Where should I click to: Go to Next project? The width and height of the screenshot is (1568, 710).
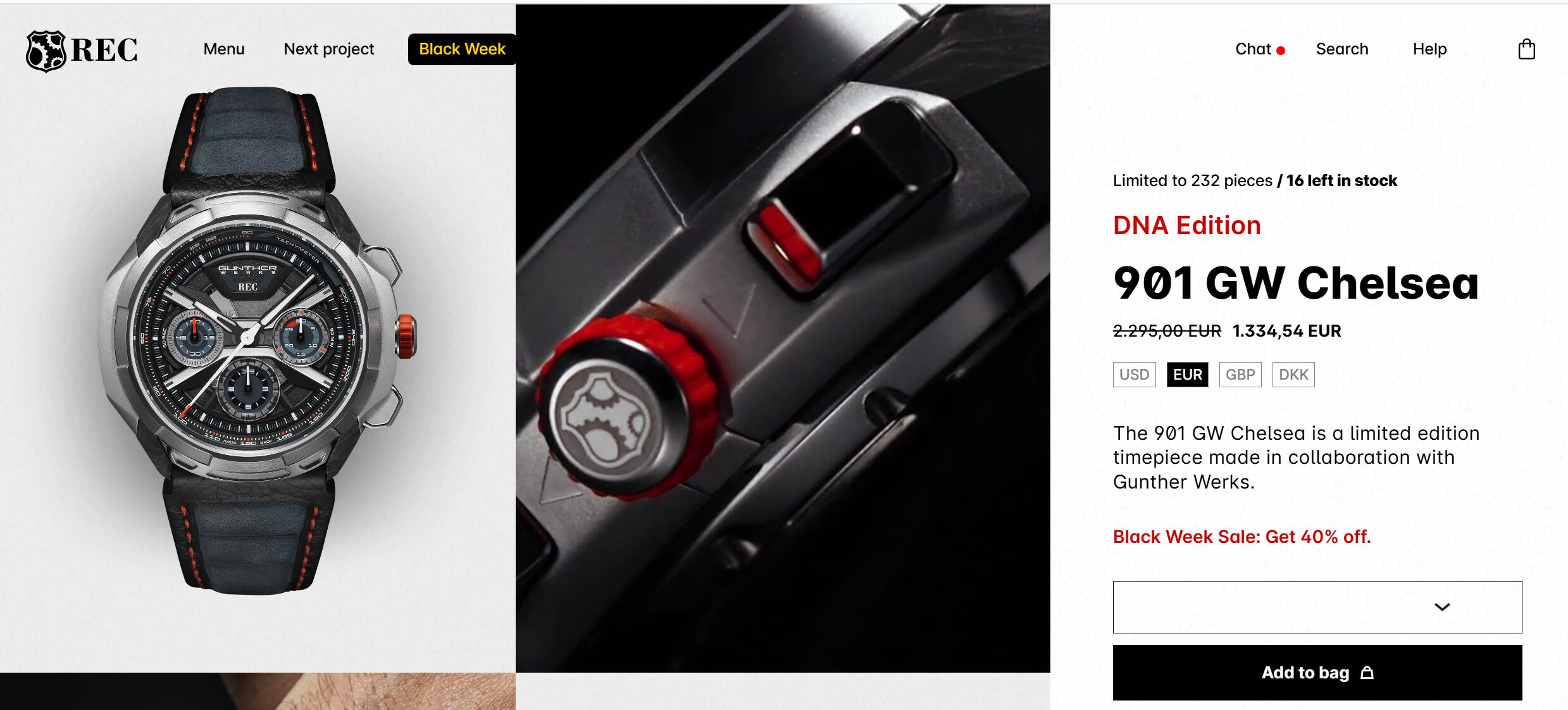point(329,49)
